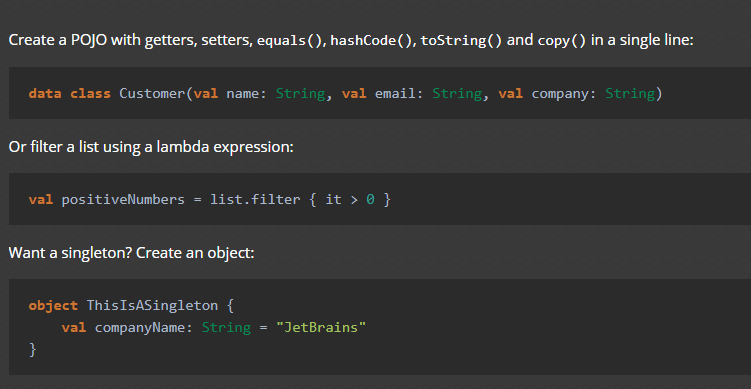The image size is (751, 389).
Task: Click the inline 'toString()' code text
Action: pos(461,40)
